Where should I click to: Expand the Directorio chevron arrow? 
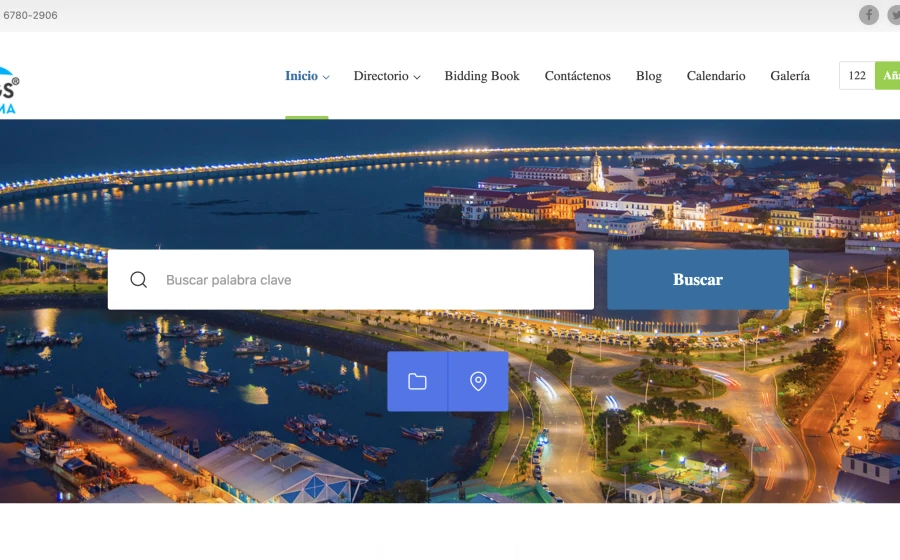[x=417, y=77]
